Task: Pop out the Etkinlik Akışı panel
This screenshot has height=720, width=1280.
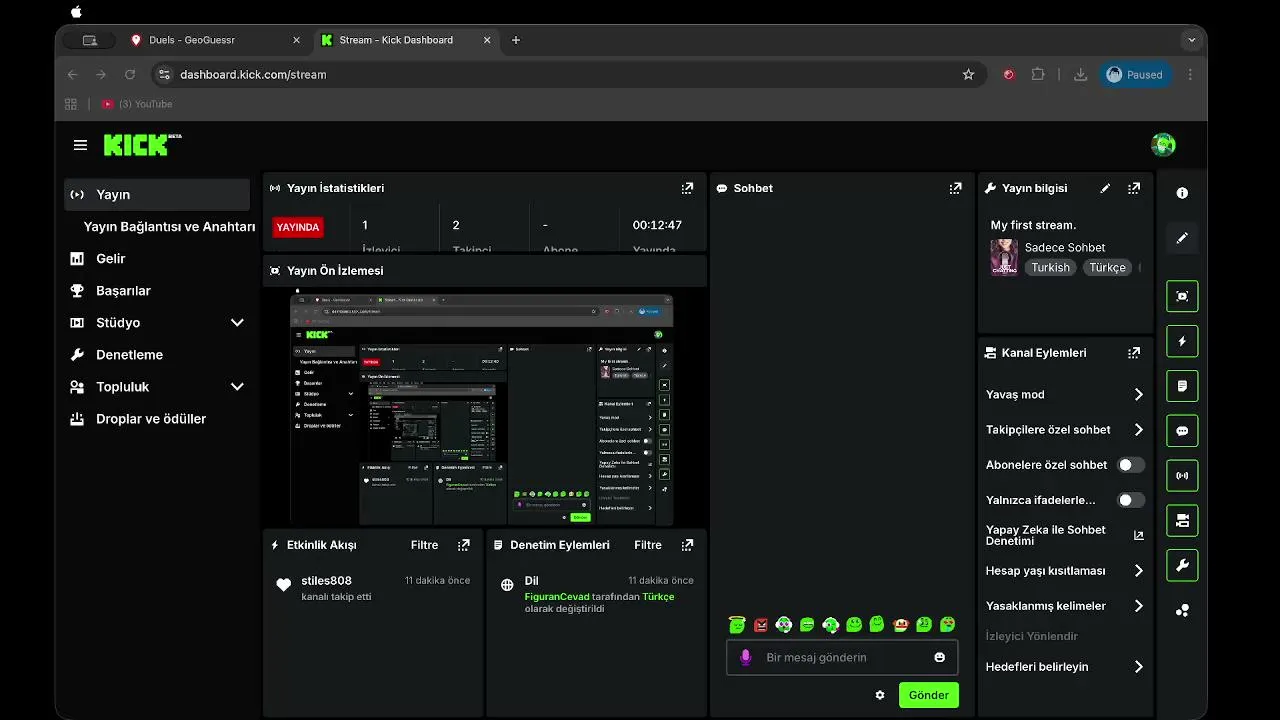Action: (463, 545)
